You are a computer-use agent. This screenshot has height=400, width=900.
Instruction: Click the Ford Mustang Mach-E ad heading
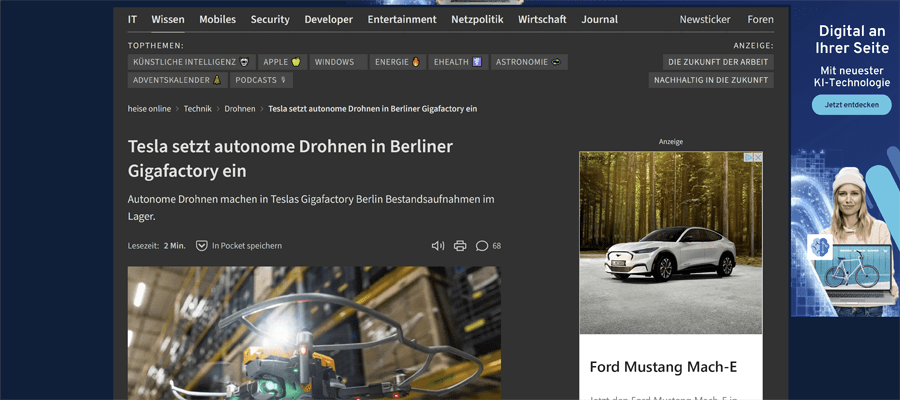663,367
